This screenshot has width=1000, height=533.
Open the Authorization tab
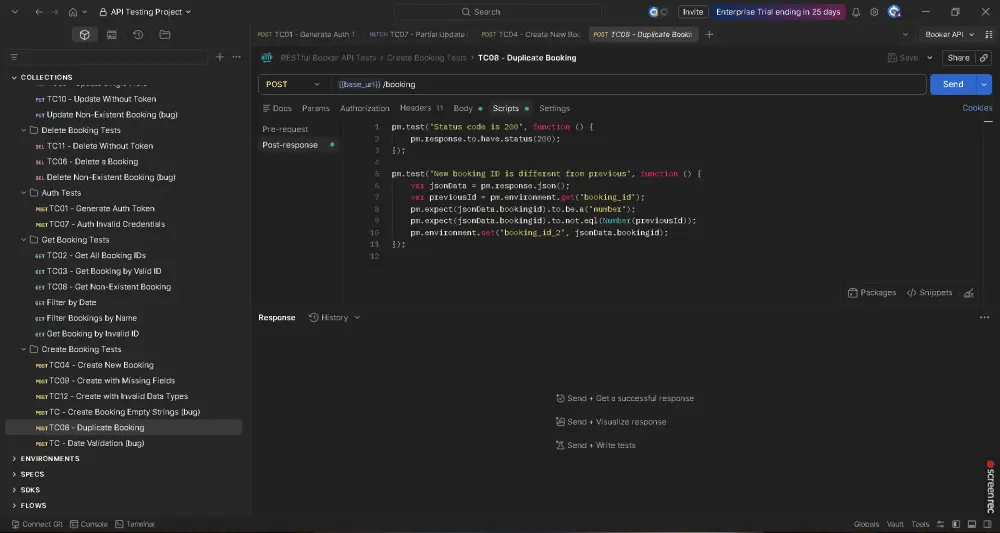[x=365, y=108]
